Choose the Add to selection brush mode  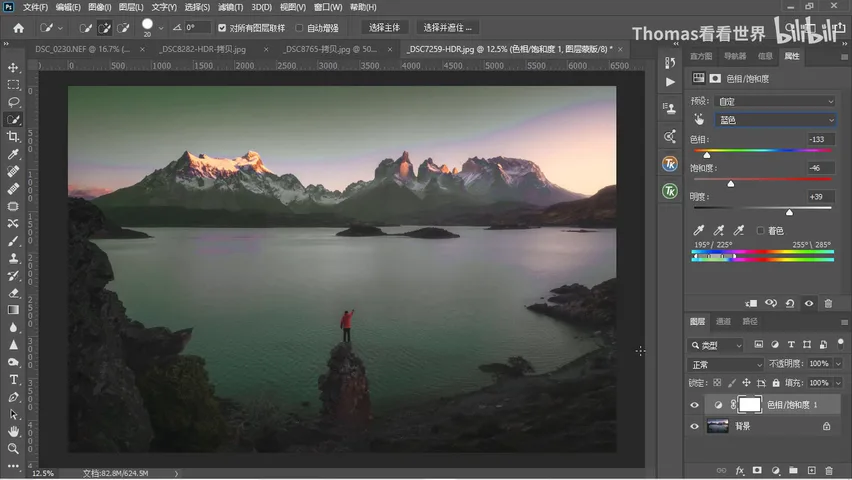point(104,28)
